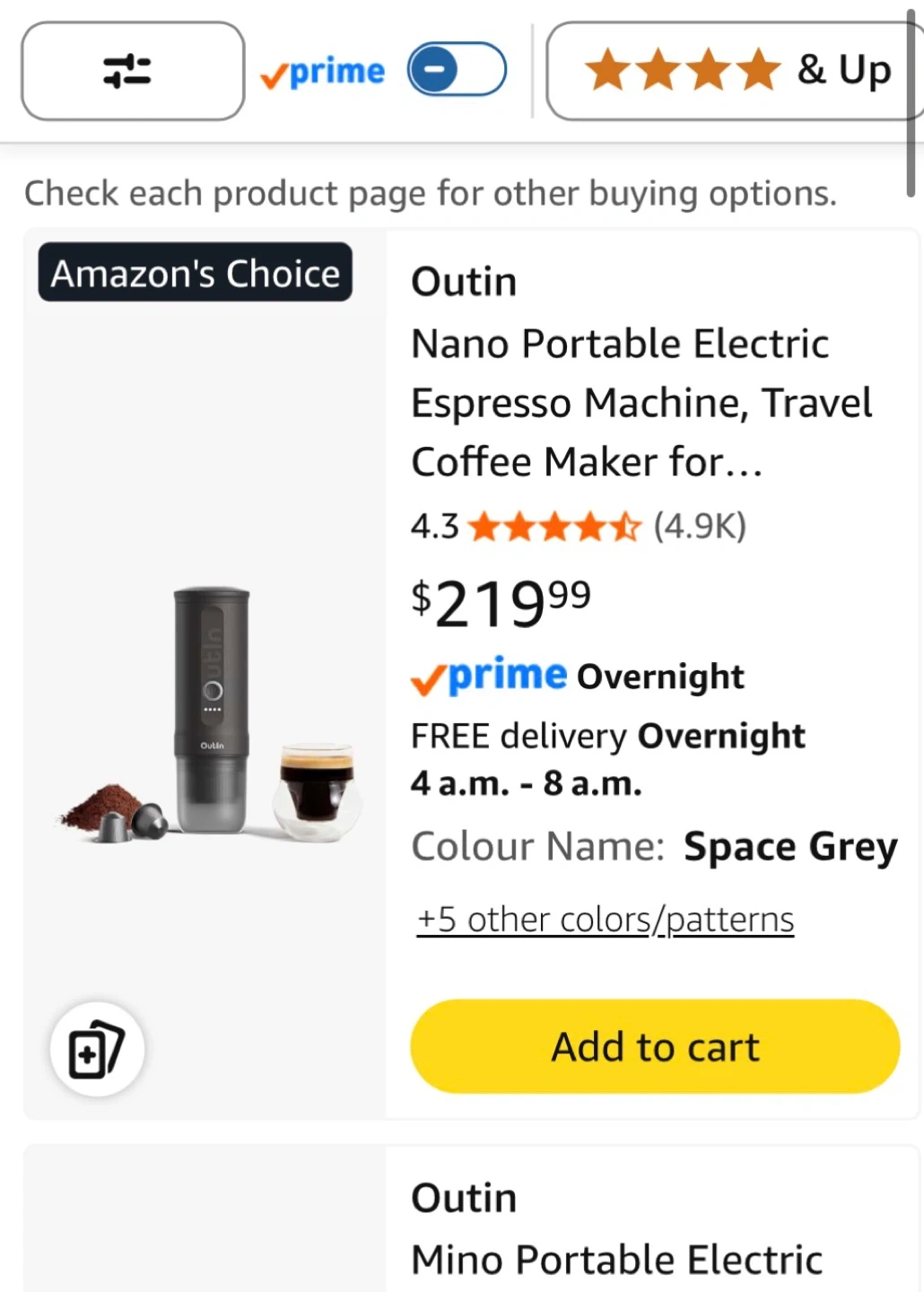Click the vertical scrollbar indicator
Screen dimensions: 924x1292
[x=911, y=103]
